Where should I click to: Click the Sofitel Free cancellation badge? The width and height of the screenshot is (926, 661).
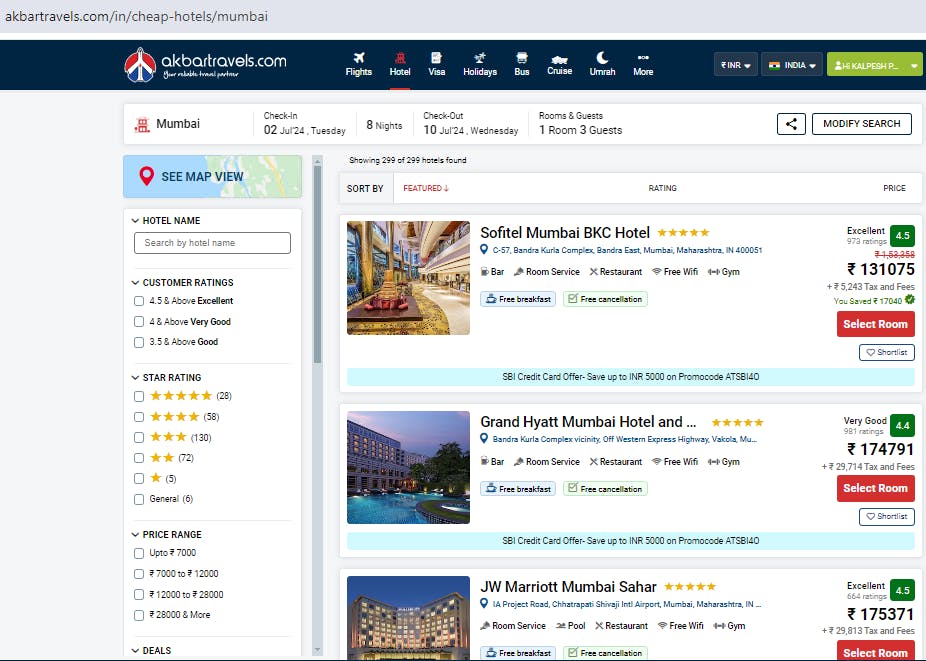[605, 299]
